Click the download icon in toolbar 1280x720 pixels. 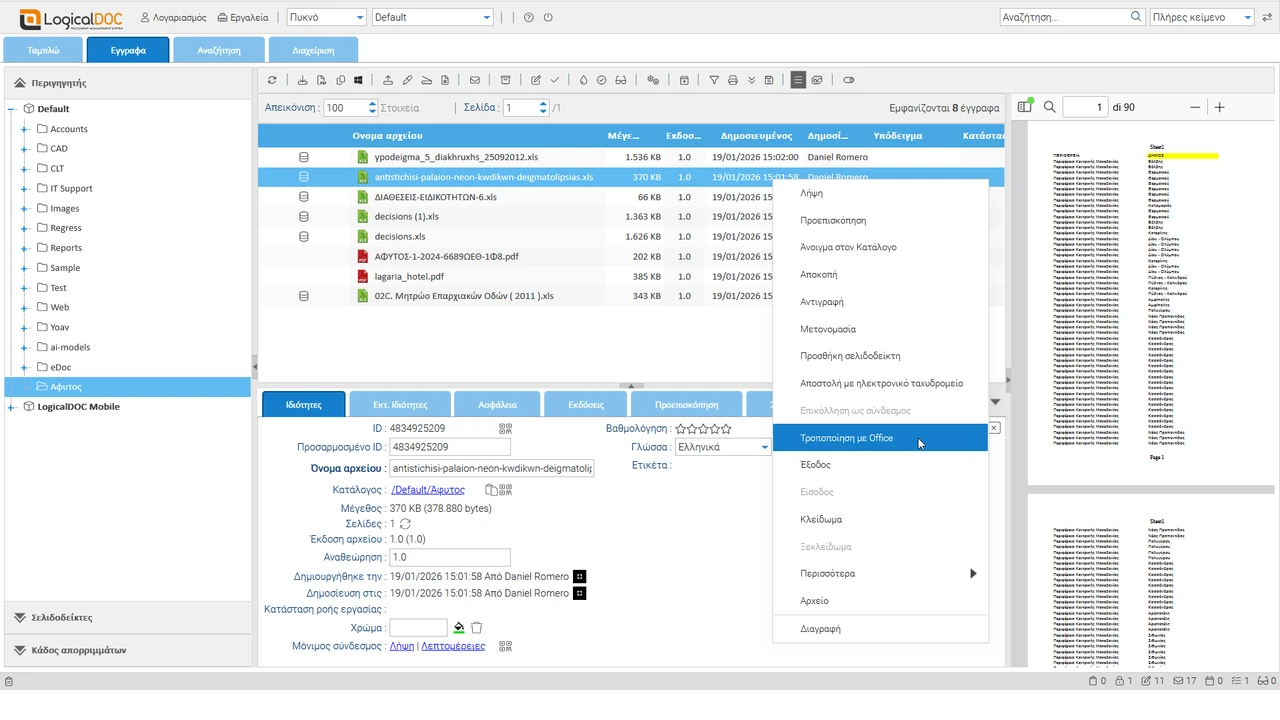click(303, 80)
